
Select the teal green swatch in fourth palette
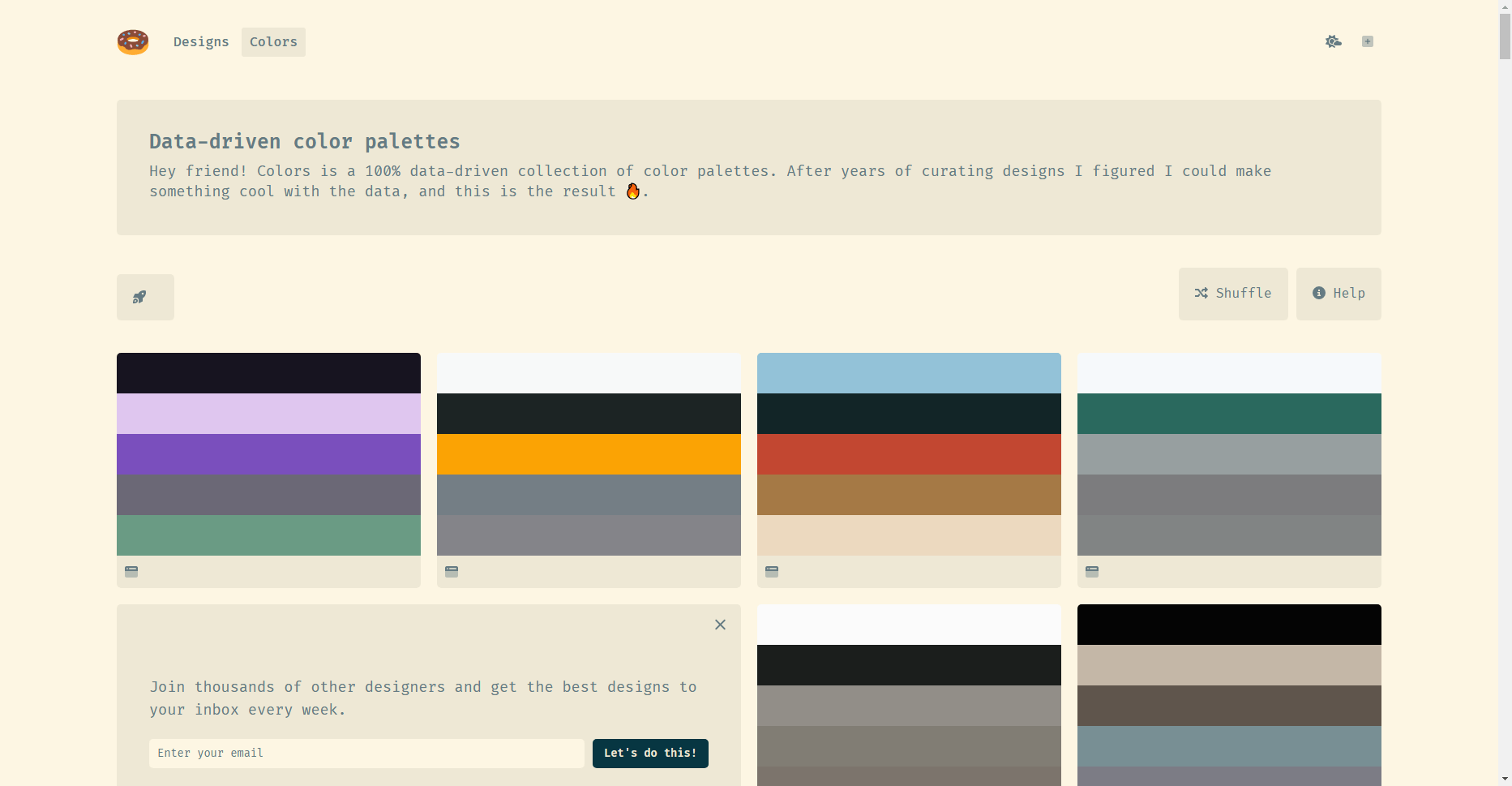pos(1229,414)
